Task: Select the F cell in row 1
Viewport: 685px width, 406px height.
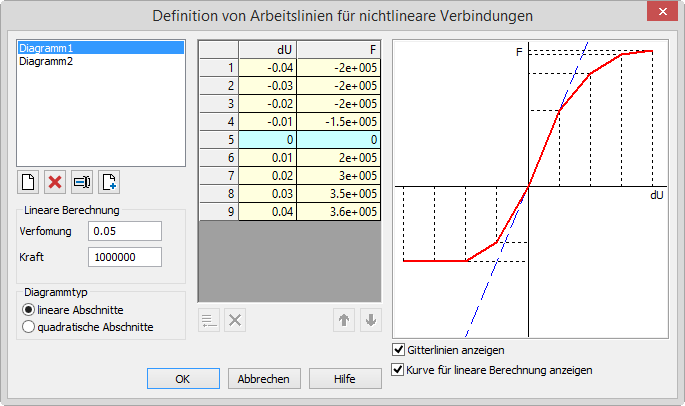Action: coord(339,68)
